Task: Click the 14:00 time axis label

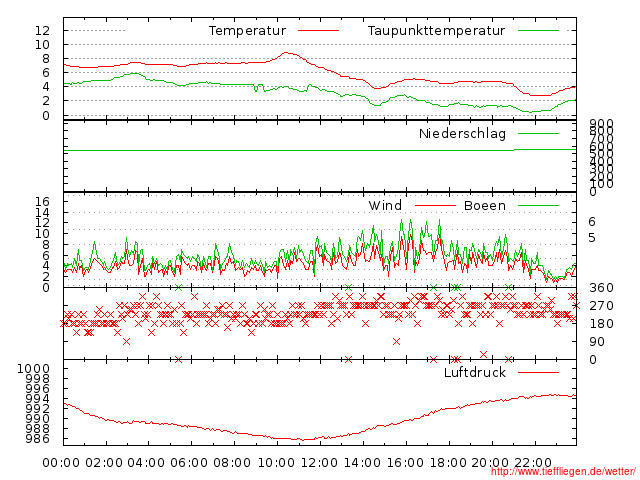Action: pyautogui.click(x=362, y=463)
